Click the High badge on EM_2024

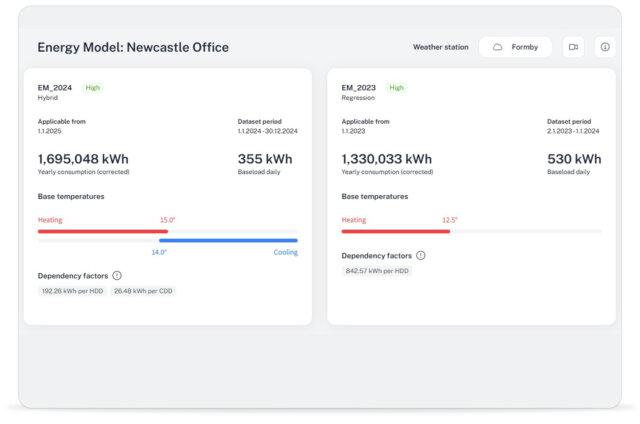pos(93,88)
